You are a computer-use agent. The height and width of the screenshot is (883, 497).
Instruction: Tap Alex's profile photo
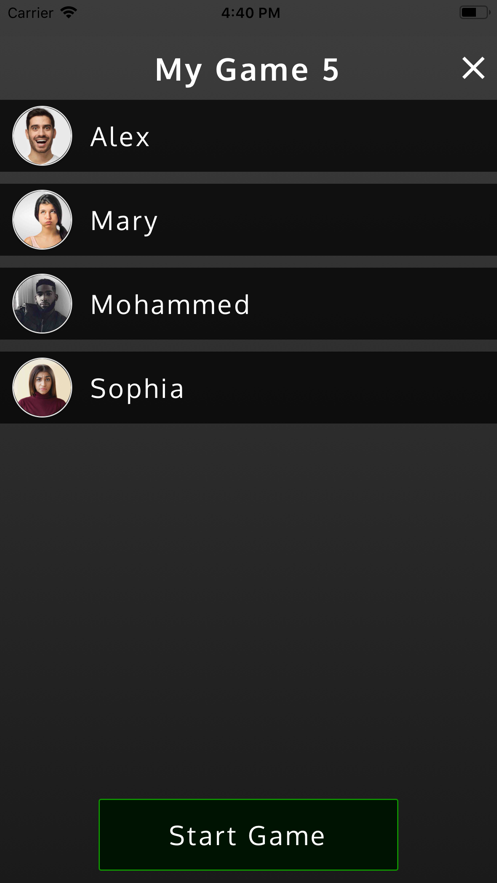tap(42, 136)
